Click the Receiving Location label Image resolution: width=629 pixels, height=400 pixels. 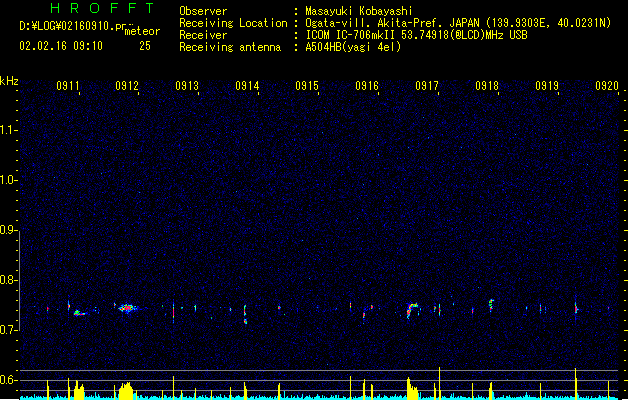click(x=233, y=23)
